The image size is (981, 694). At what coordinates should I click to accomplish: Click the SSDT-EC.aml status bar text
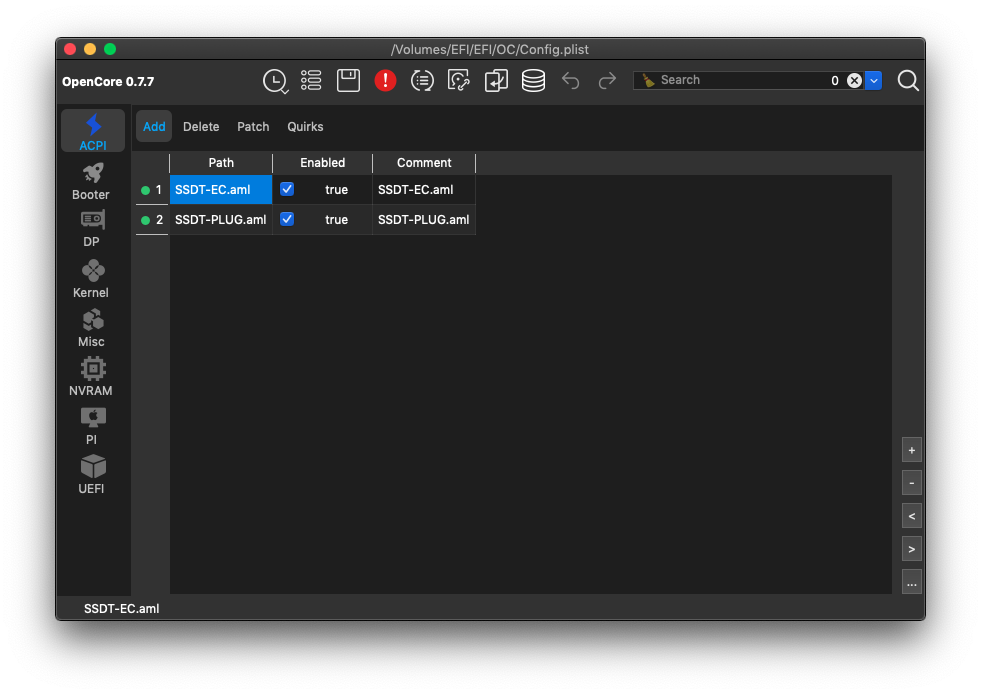coord(121,608)
